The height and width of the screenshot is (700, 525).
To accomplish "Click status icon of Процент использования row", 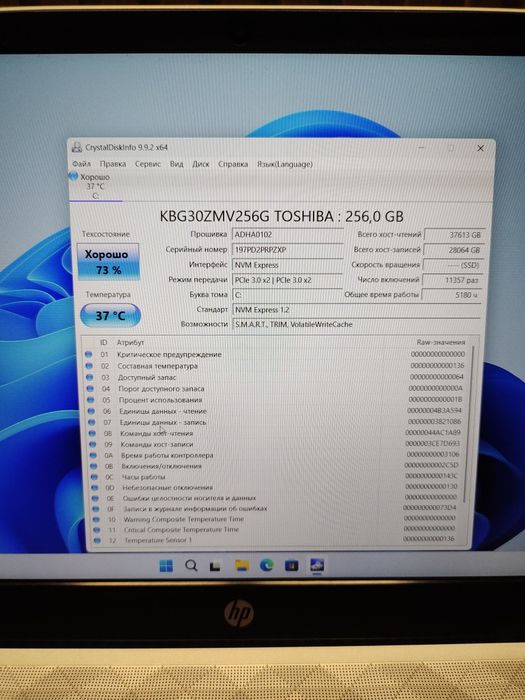I will [x=91, y=400].
